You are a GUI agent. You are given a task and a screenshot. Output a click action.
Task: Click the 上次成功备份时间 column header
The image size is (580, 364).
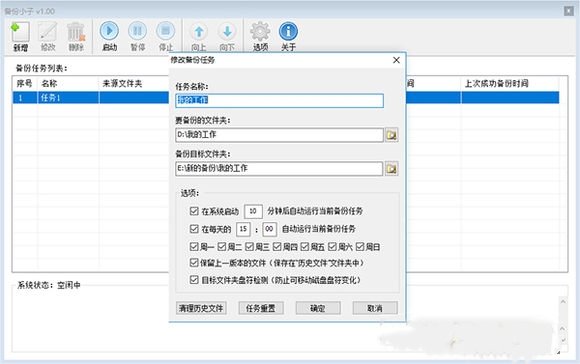[x=510, y=84]
